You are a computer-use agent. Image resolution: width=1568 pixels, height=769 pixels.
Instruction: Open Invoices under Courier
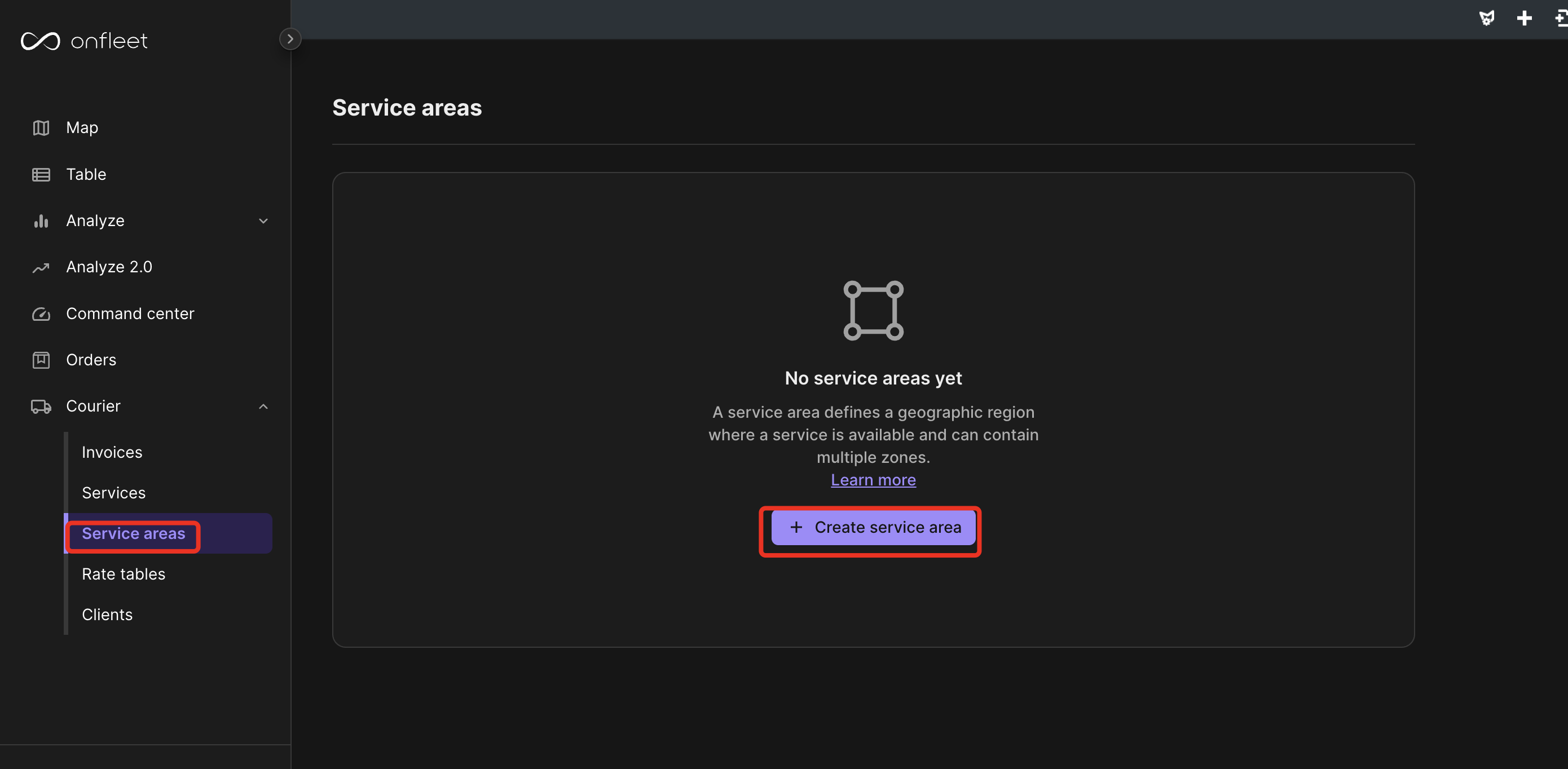pos(112,452)
